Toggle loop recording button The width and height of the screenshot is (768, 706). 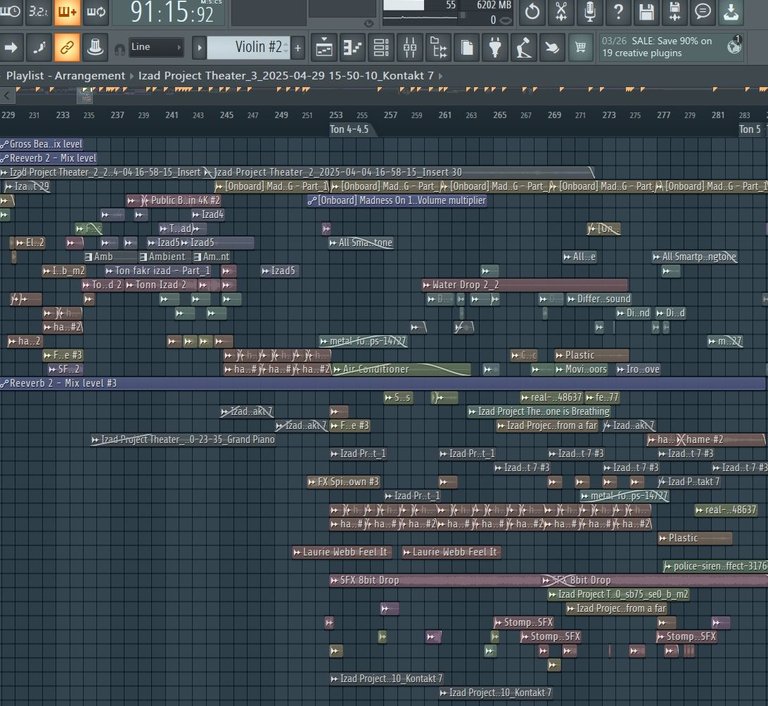[96, 11]
